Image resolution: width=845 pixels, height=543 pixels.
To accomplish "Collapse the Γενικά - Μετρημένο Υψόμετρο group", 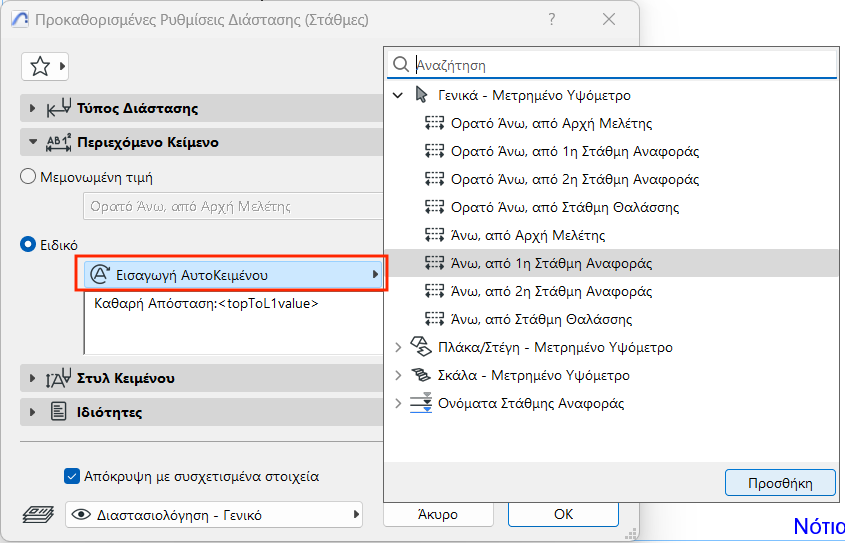I will coord(398,95).
